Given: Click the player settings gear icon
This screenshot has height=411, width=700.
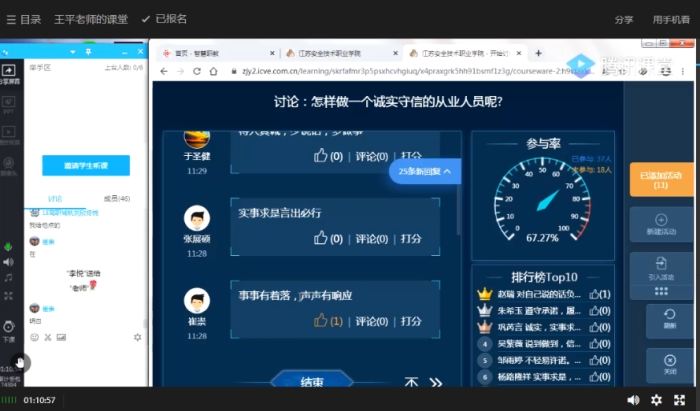Looking at the screenshot, I should [x=656, y=399].
